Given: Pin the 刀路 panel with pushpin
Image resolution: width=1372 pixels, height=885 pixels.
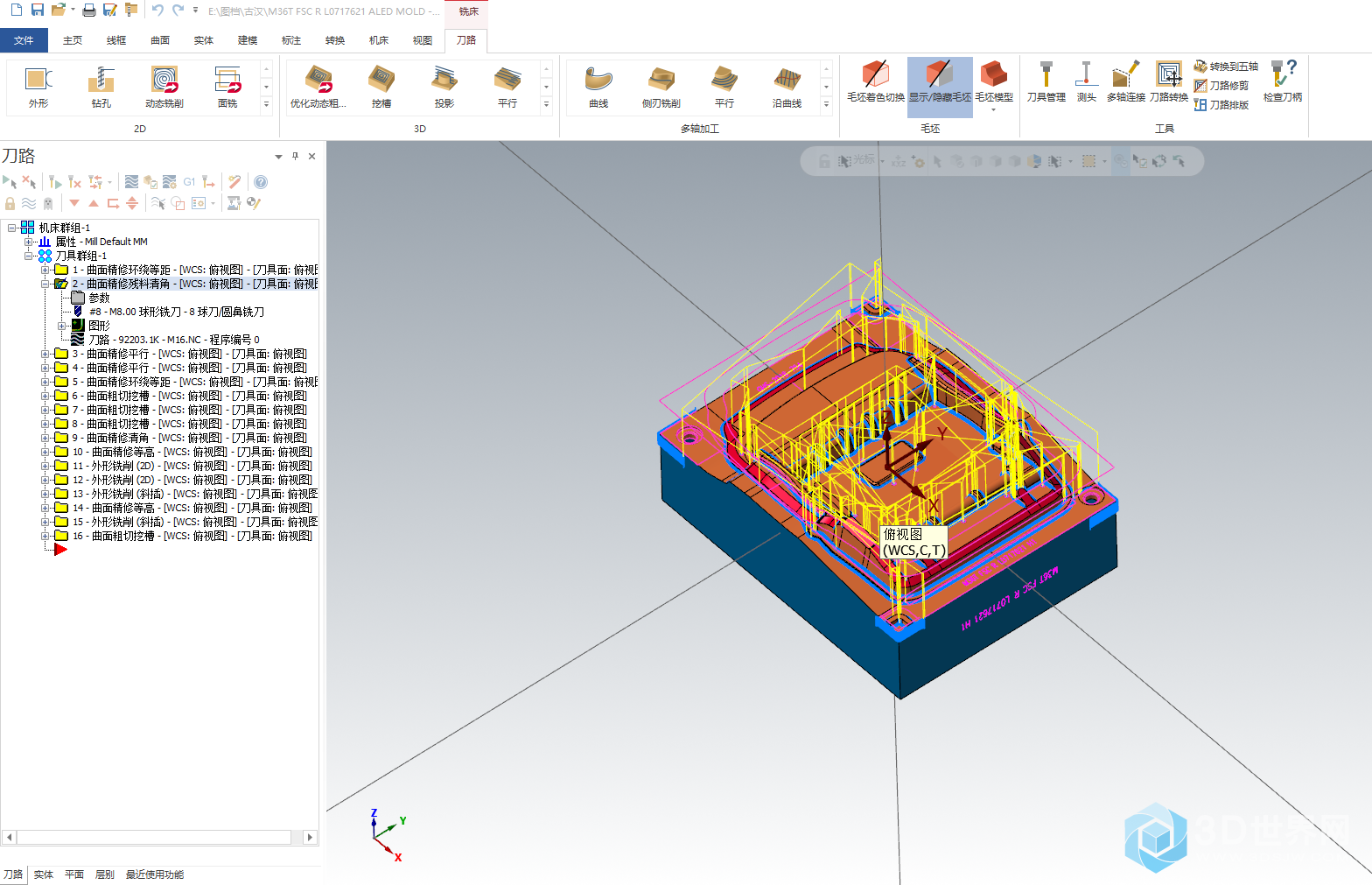Looking at the screenshot, I should (296, 156).
